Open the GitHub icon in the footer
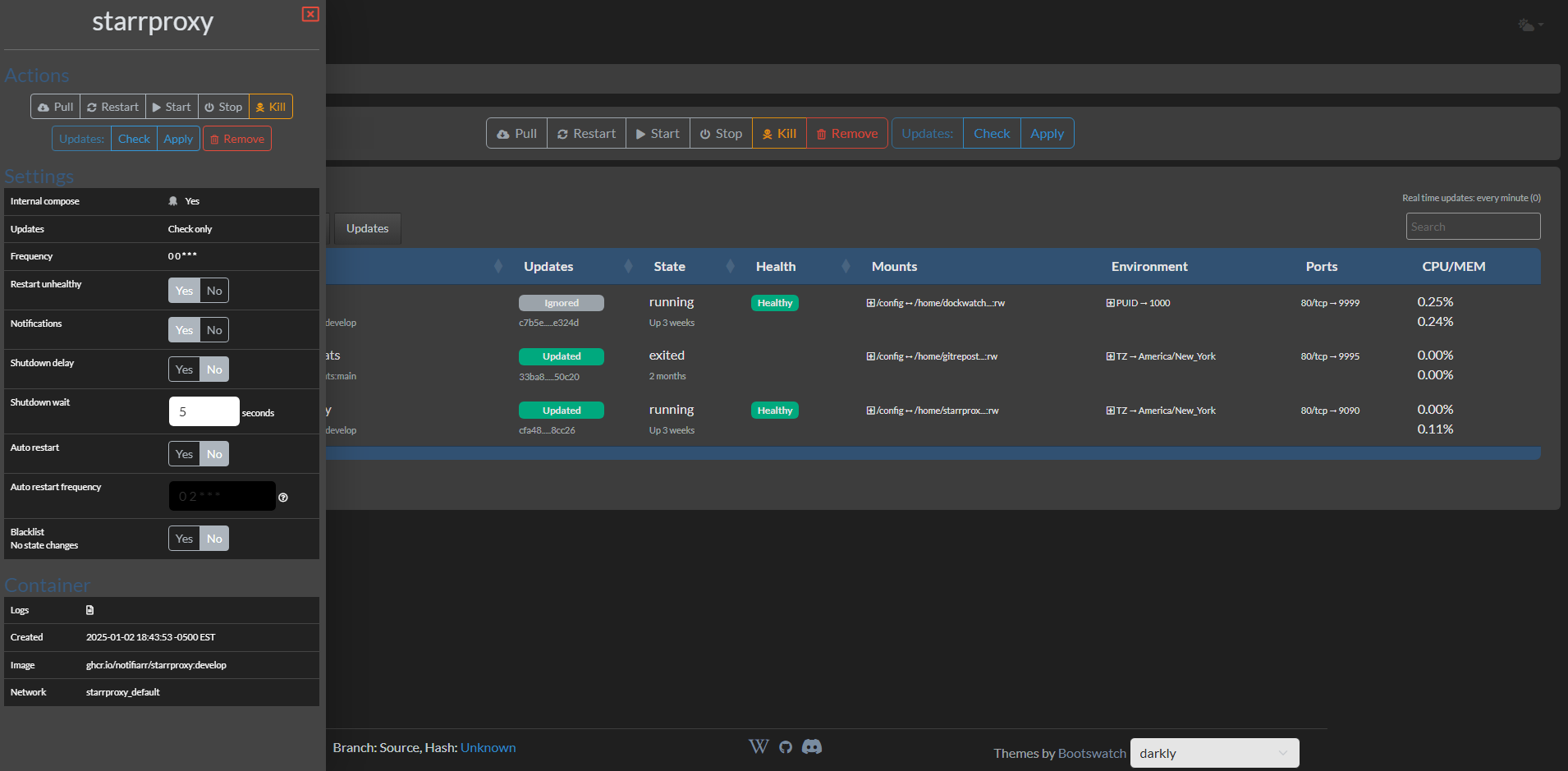1568x771 pixels. click(x=786, y=747)
